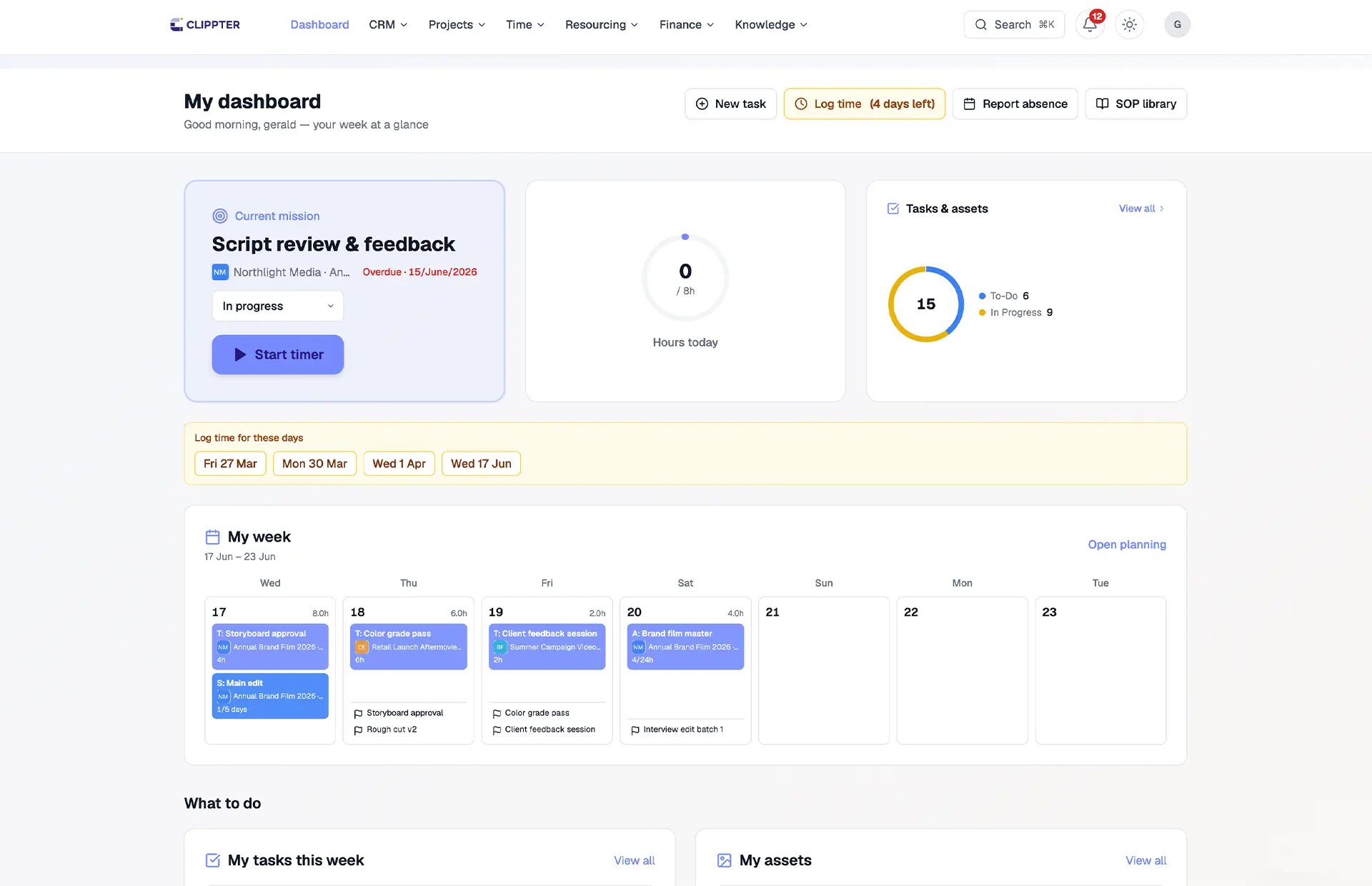Click the My assets image icon
Viewport: 1372px width, 886px height.
(725, 860)
